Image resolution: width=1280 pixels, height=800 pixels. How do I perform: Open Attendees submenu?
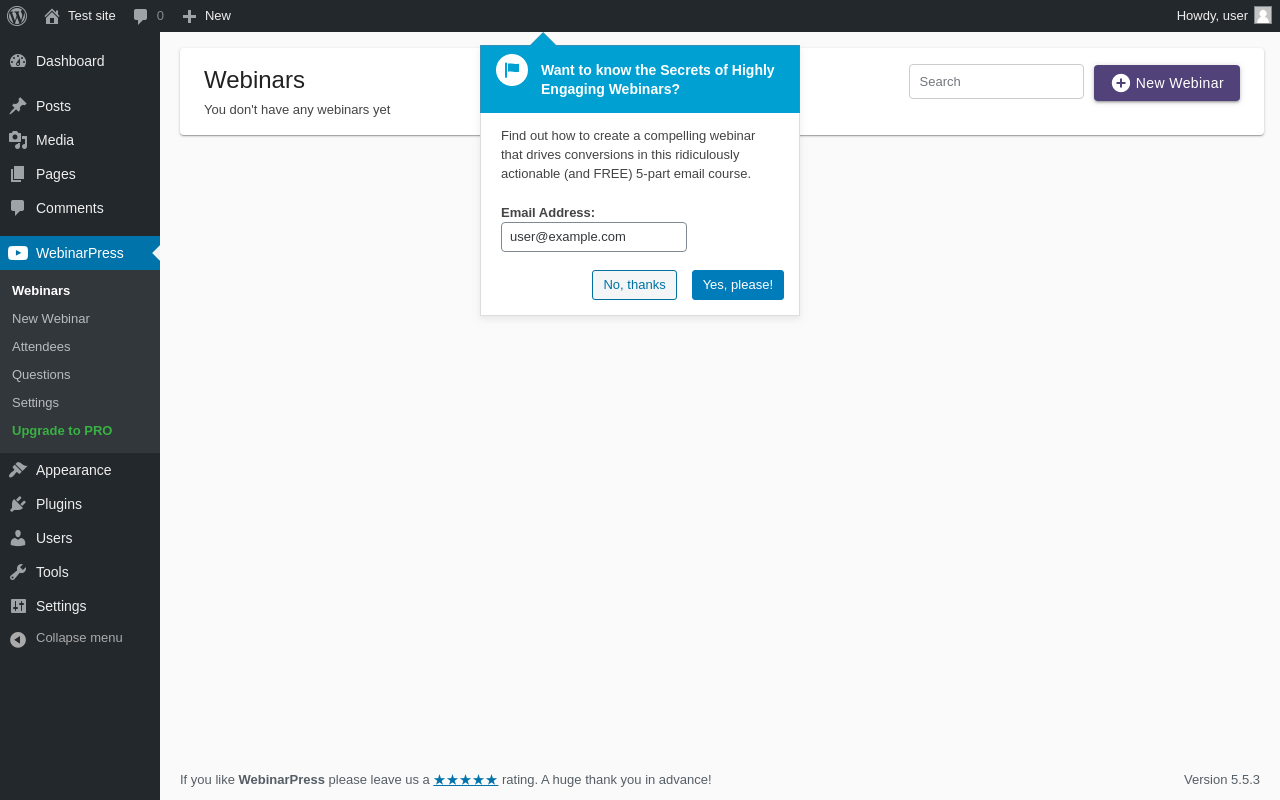click(x=41, y=346)
